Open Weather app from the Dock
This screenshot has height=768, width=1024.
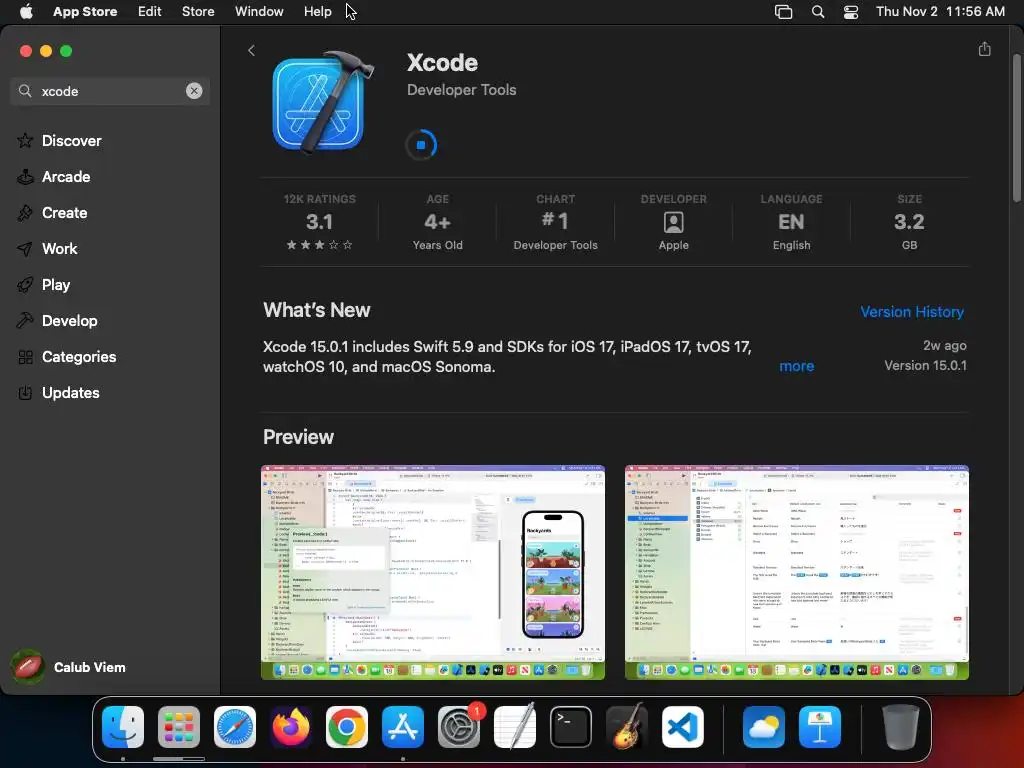[x=764, y=727]
